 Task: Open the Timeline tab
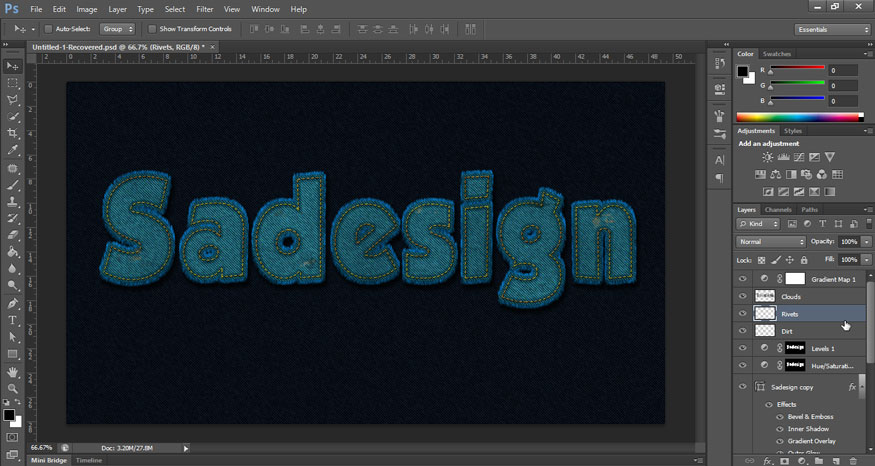pos(89,460)
